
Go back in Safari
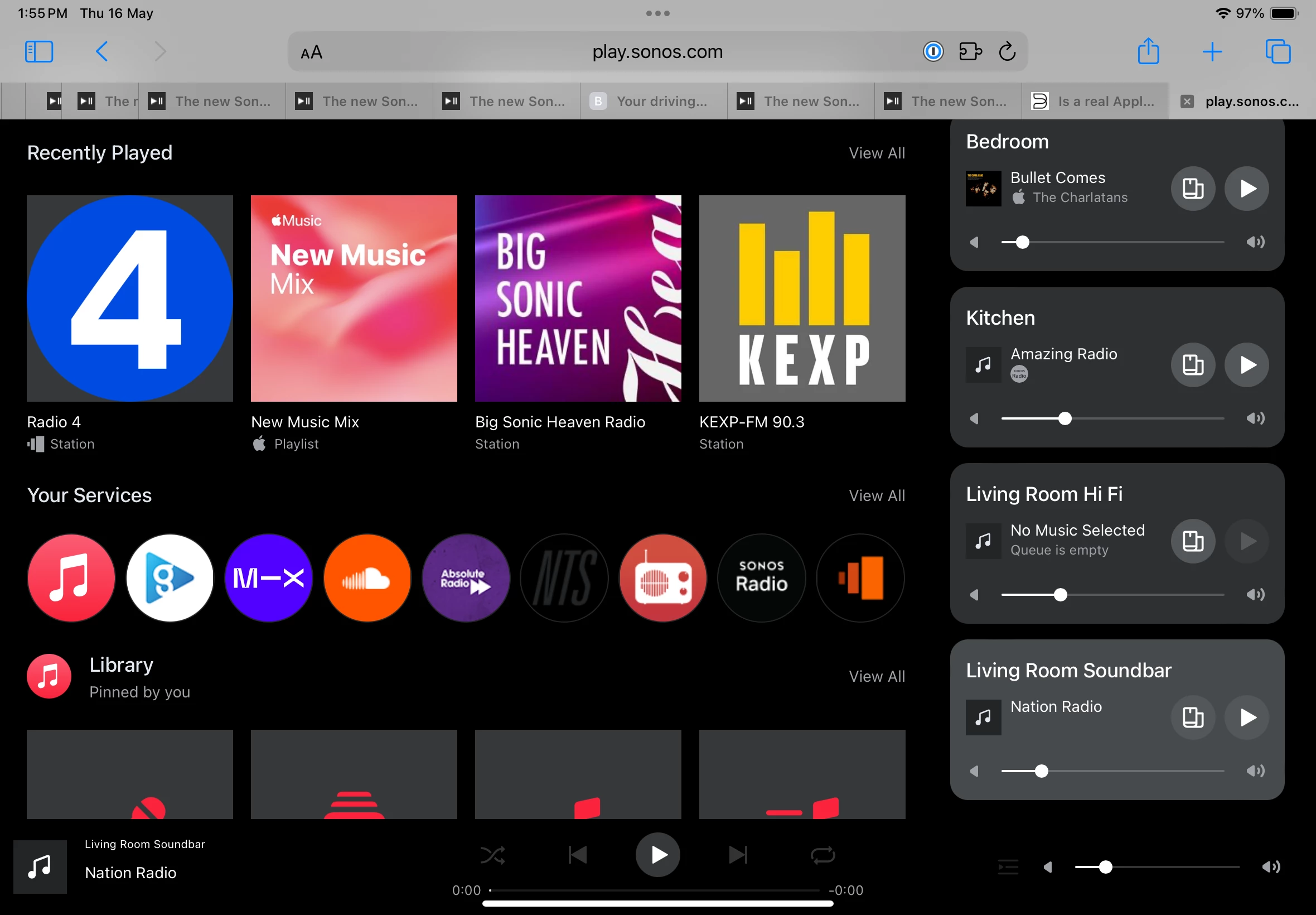pyautogui.click(x=101, y=51)
